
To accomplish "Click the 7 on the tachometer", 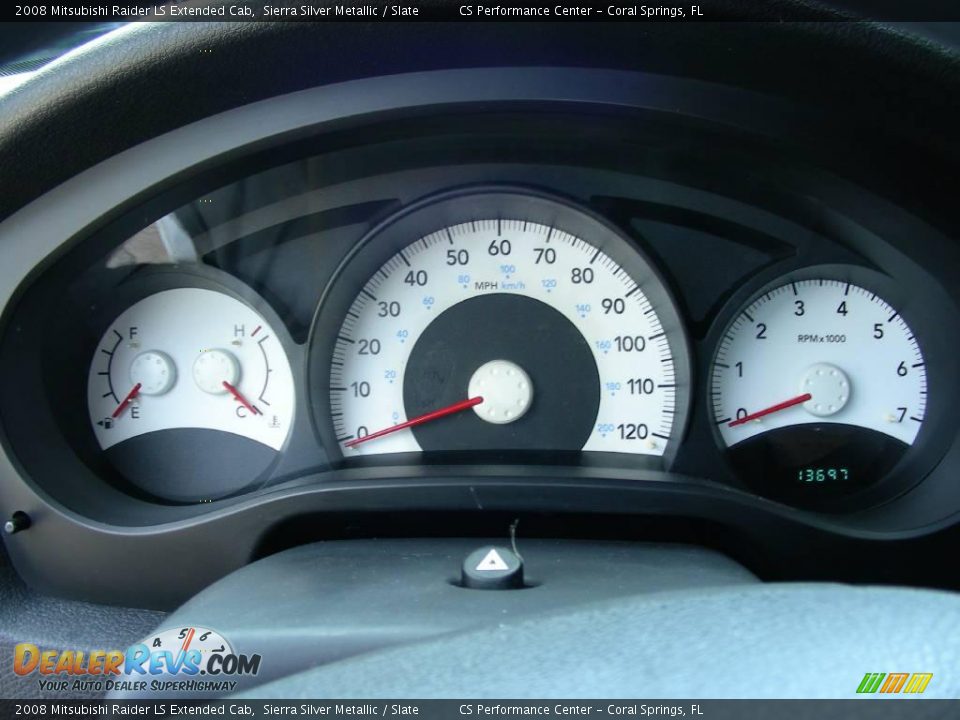I will pos(901,414).
